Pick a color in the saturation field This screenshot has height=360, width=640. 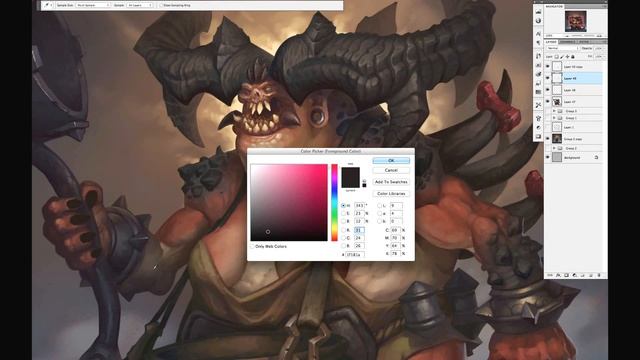(x=289, y=202)
